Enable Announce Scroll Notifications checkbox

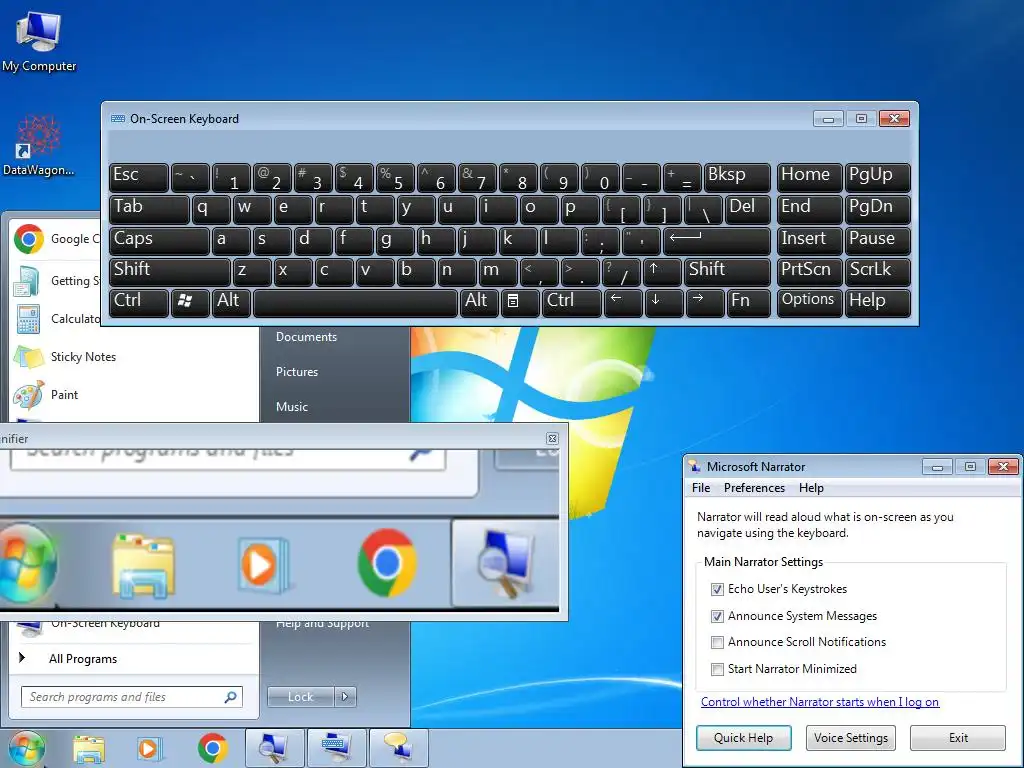pos(717,642)
